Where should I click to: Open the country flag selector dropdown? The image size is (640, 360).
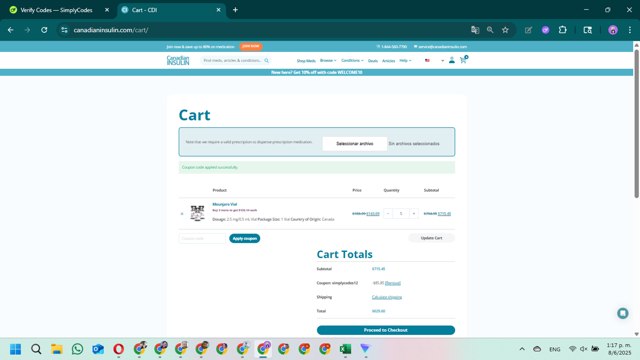tap(434, 60)
